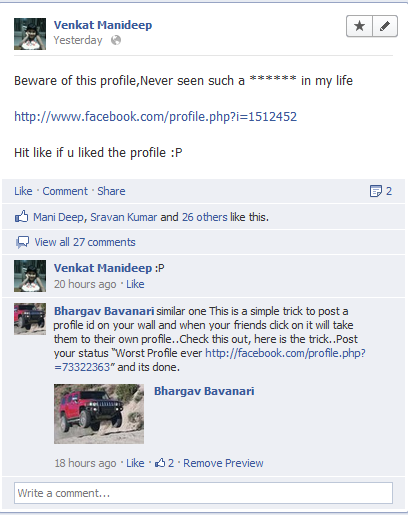Image resolution: width=408 pixels, height=515 pixels.
Task: Click Remove Preview on Bhargav's comment
Action: [223, 463]
